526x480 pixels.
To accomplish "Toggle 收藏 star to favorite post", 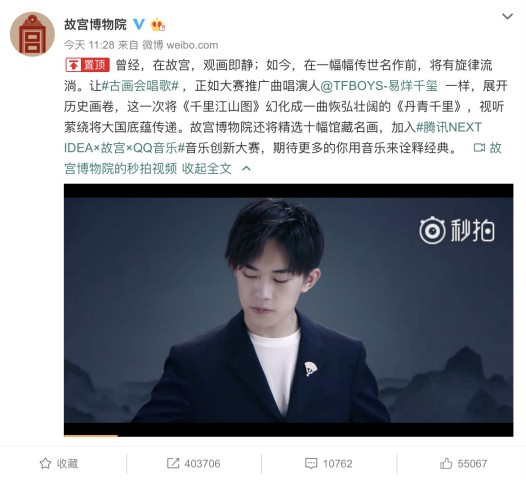I will [x=59, y=464].
